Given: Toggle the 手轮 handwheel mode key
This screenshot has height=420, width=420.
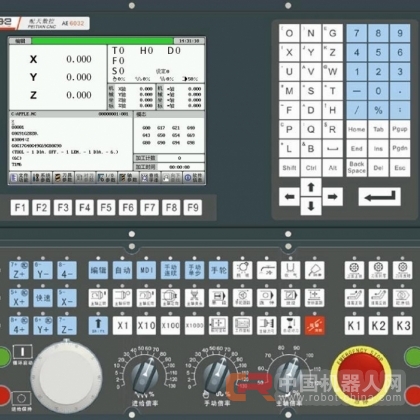Looking at the screenshot, I should (x=218, y=270).
